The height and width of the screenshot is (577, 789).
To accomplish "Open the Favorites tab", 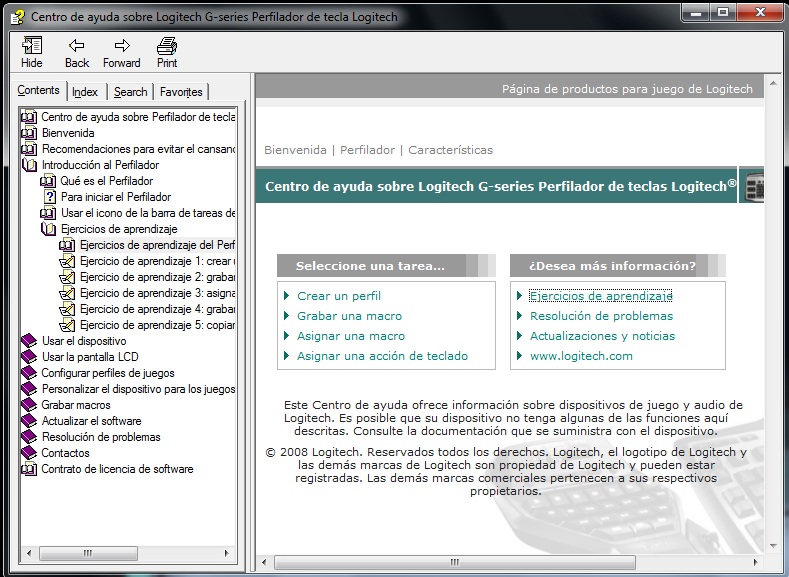I will [x=181, y=92].
